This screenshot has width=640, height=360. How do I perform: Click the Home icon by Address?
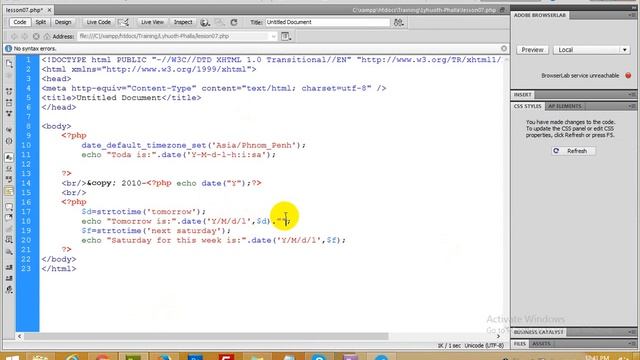pyautogui.click(x=47, y=36)
